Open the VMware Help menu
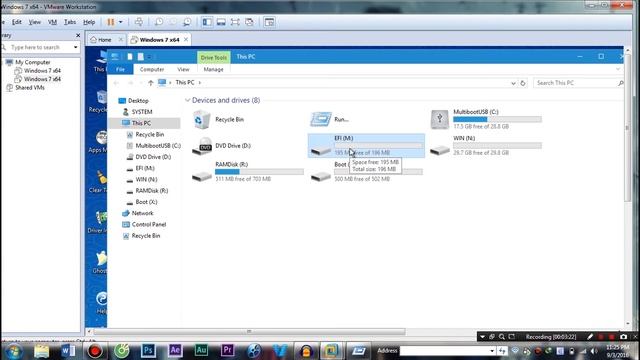The height and width of the screenshot is (360, 640). coord(89,22)
